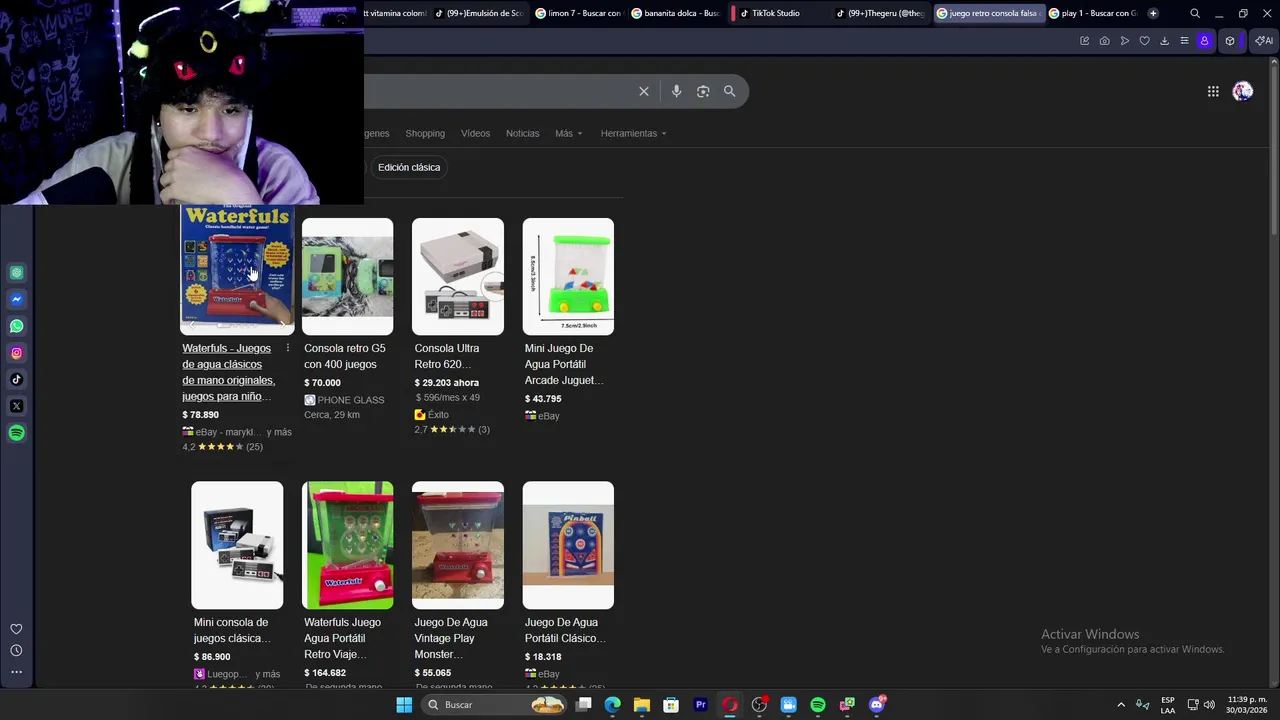Switch to the TikTok Studio tab

tap(777, 13)
